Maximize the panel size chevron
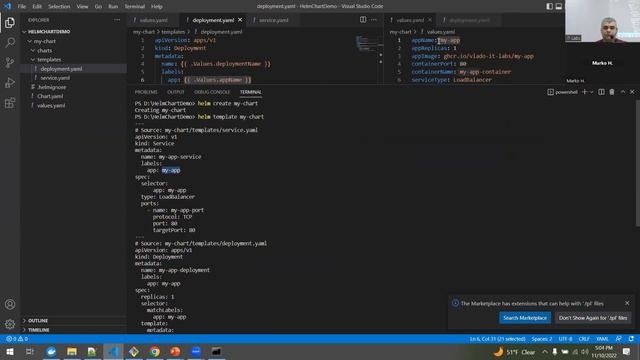 click(622, 92)
